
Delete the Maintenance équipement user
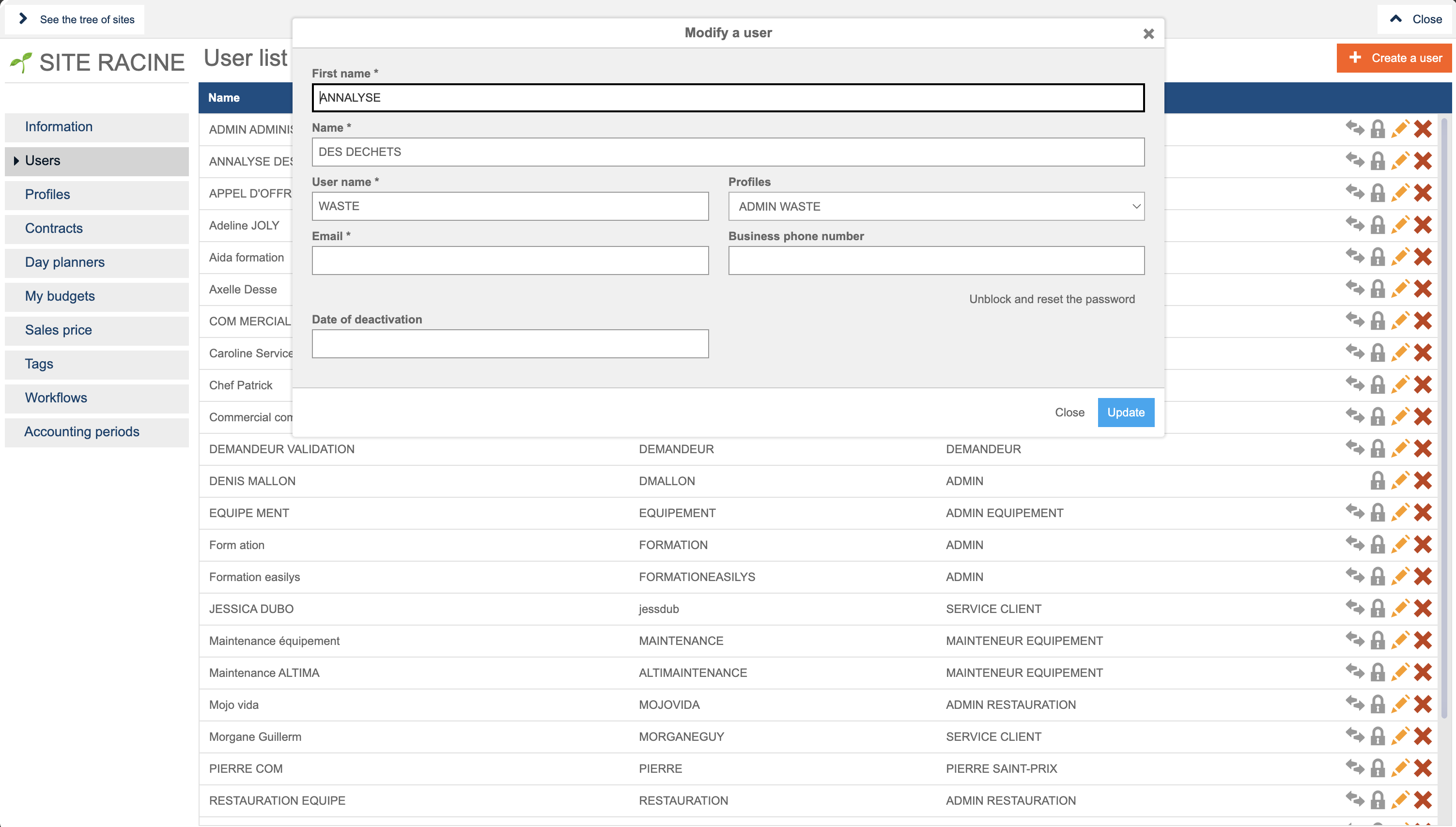point(1423,640)
